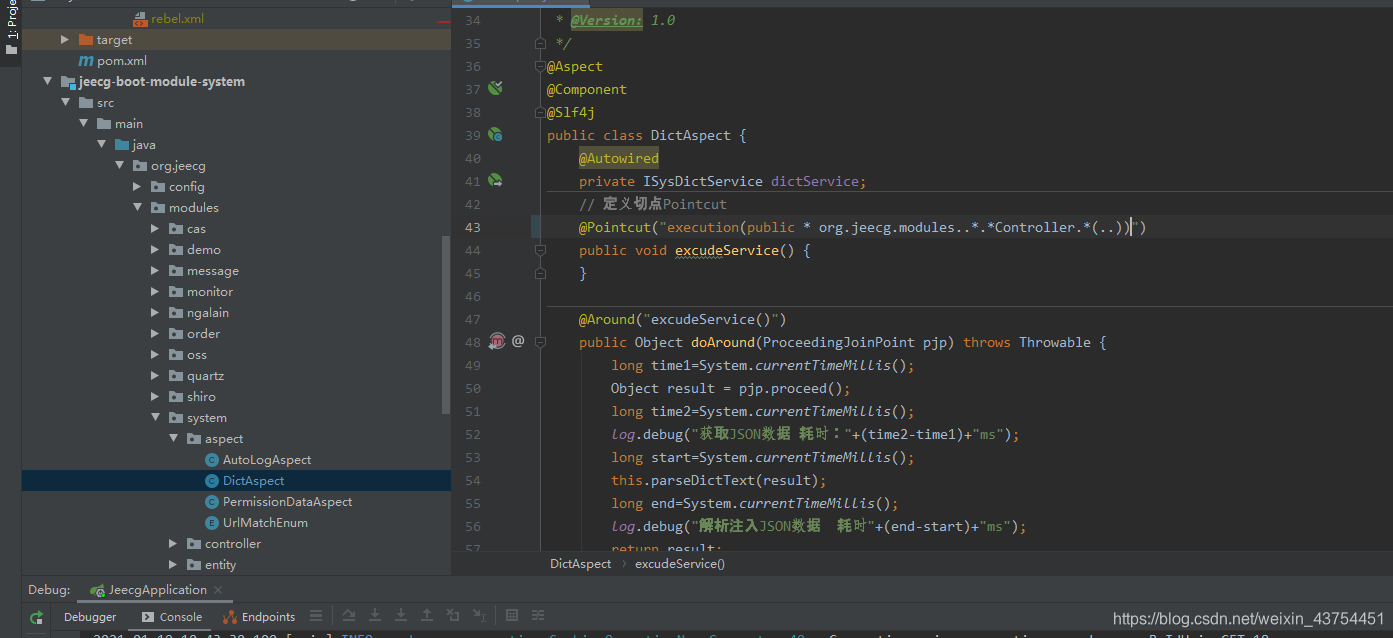
Task: Collapse the aspect package folder
Action: (x=174, y=439)
